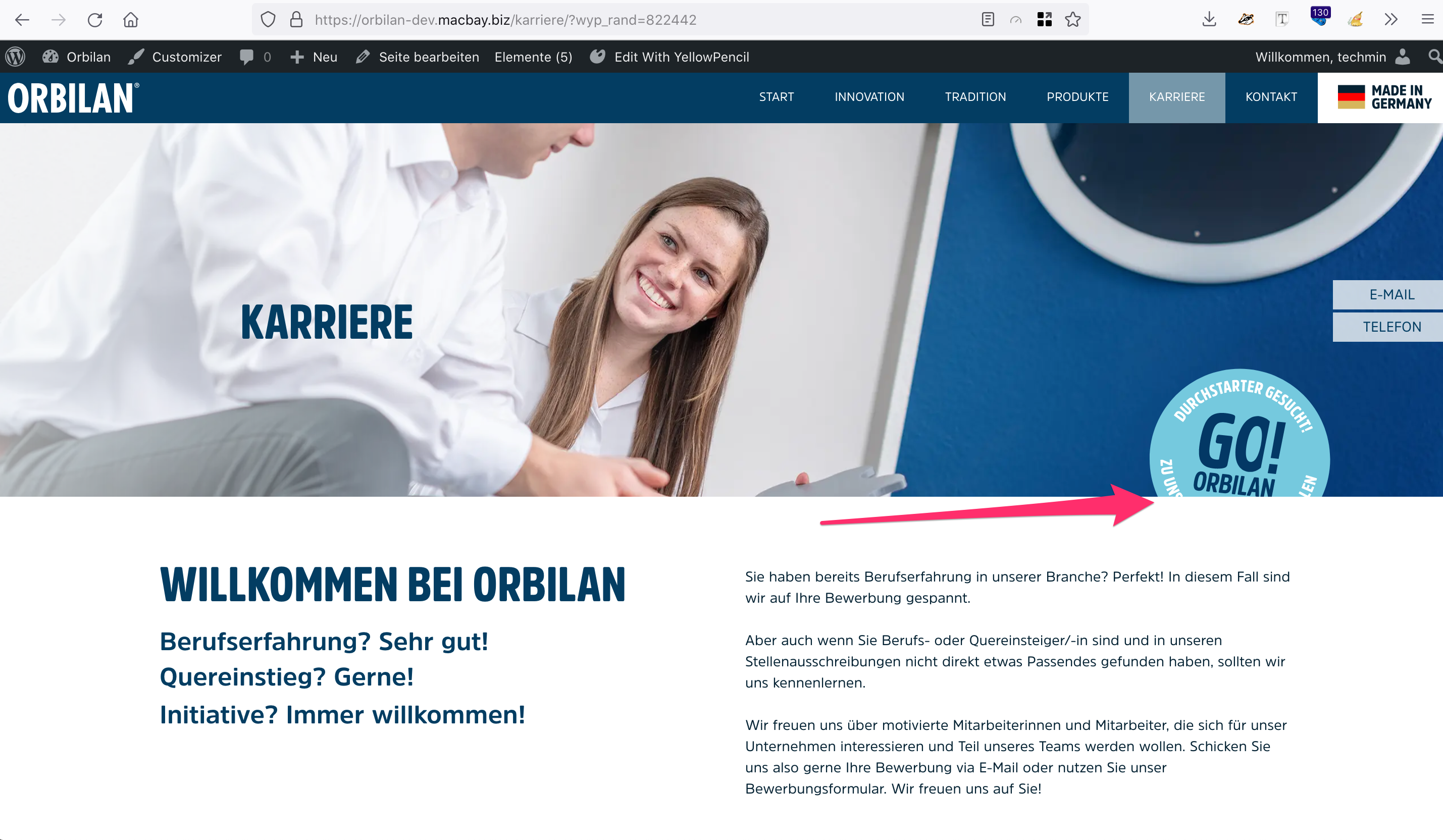Go to PRODUKTE page
The image size is (1443, 840).
[x=1077, y=97]
